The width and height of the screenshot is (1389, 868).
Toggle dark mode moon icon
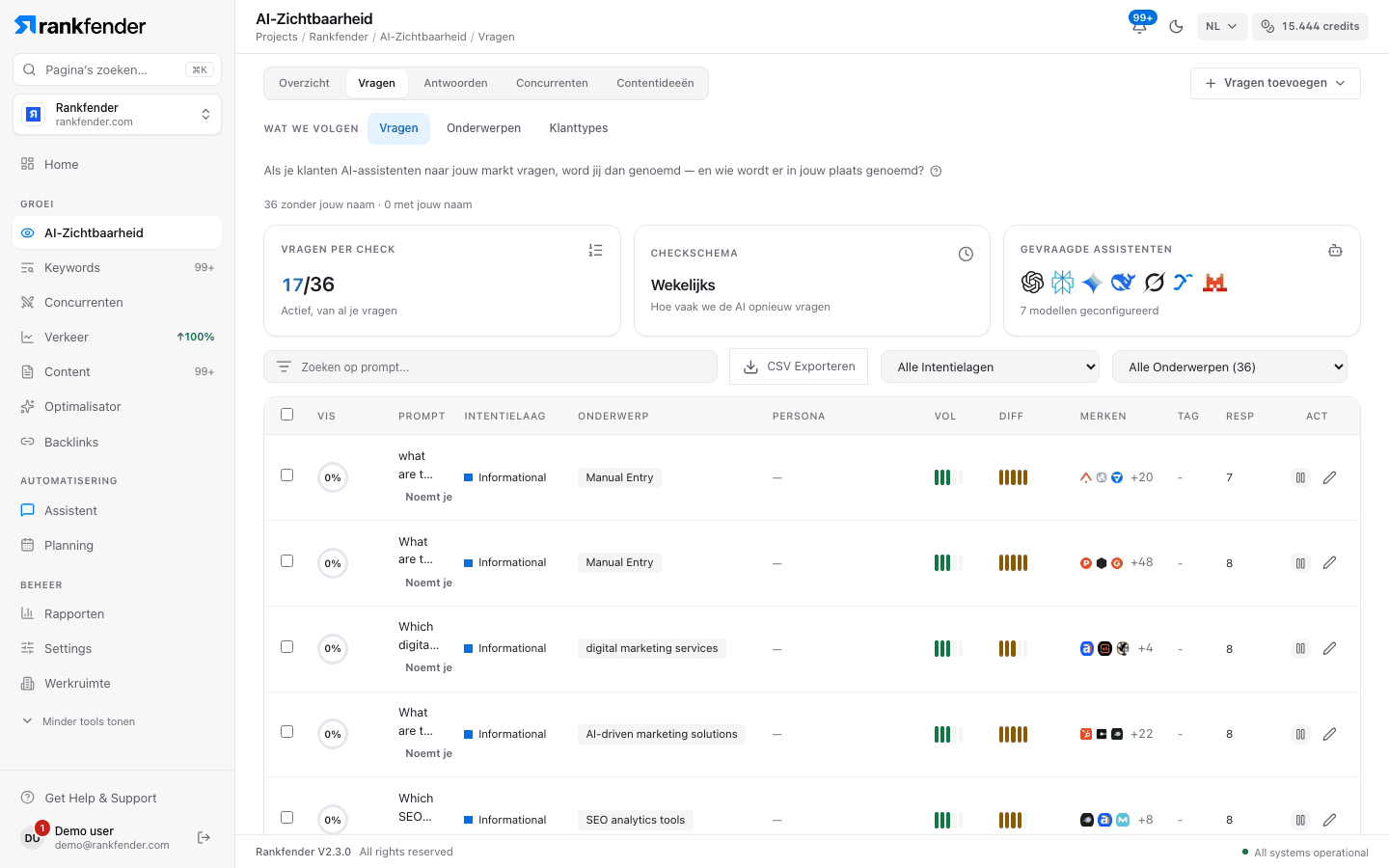click(x=1176, y=27)
